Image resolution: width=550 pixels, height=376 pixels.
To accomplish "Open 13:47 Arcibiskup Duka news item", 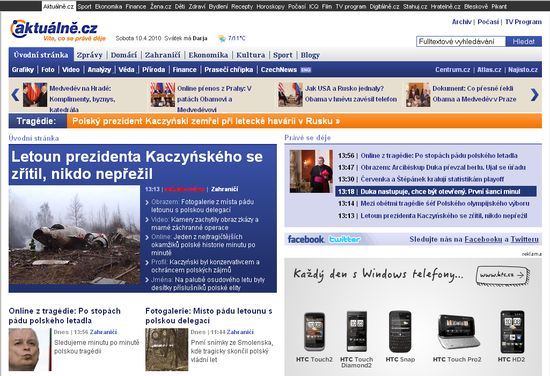I will [443, 167].
